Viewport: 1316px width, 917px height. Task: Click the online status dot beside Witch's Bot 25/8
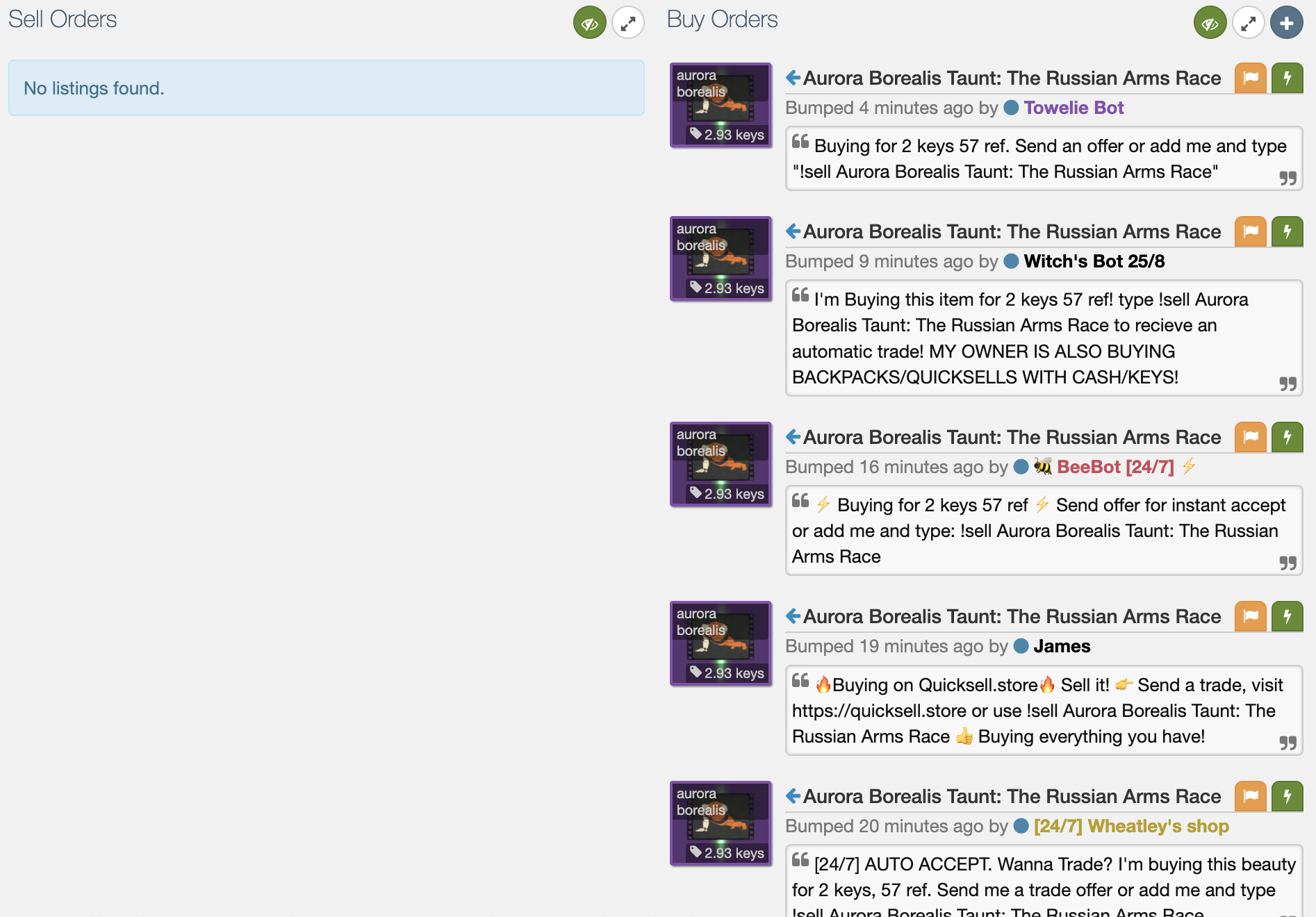point(1012,261)
